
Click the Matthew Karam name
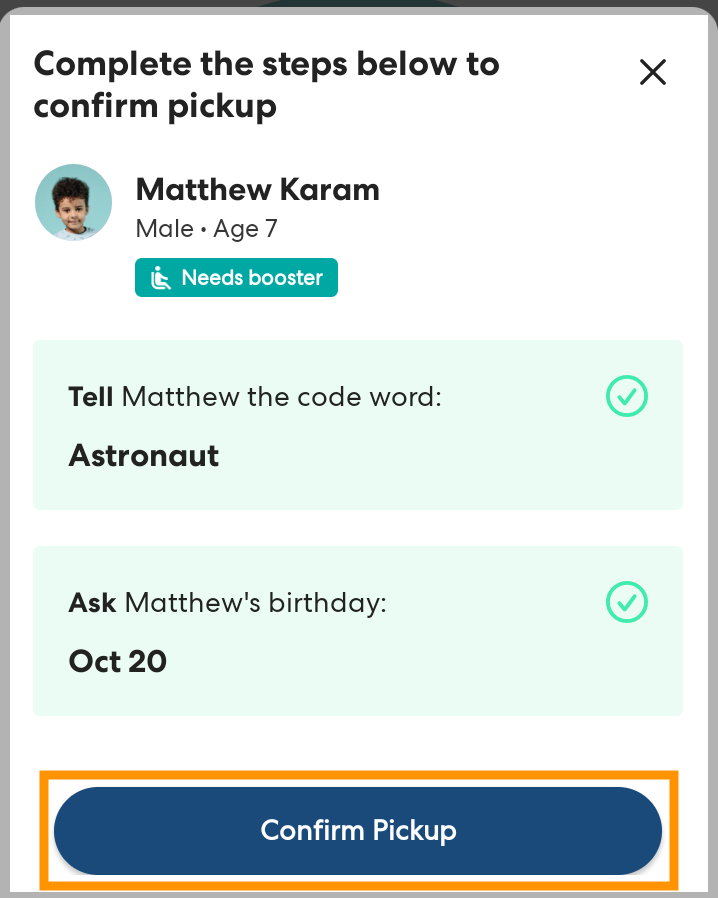pyautogui.click(x=257, y=189)
